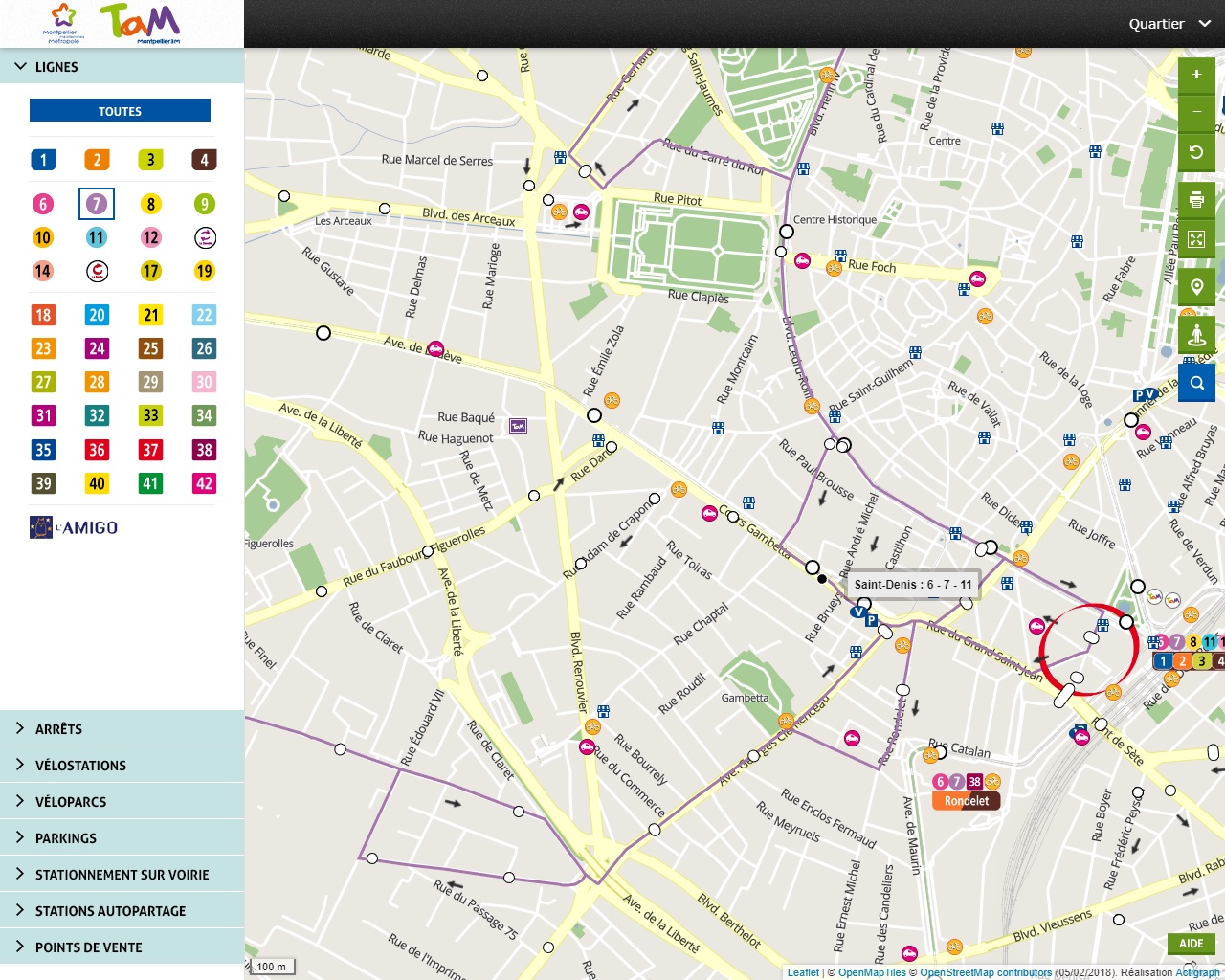Print the current map
The image size is (1225, 980).
coord(1196,200)
